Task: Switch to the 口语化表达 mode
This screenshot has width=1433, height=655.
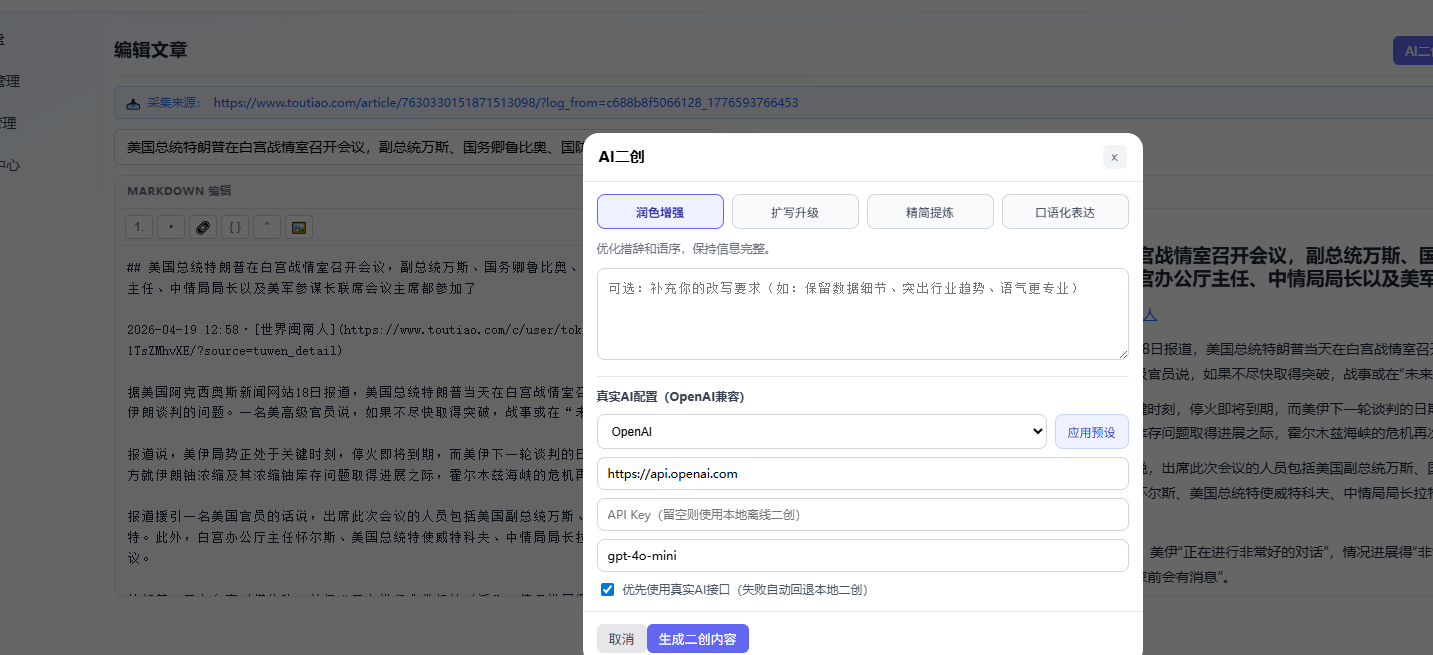Action: (x=1065, y=212)
